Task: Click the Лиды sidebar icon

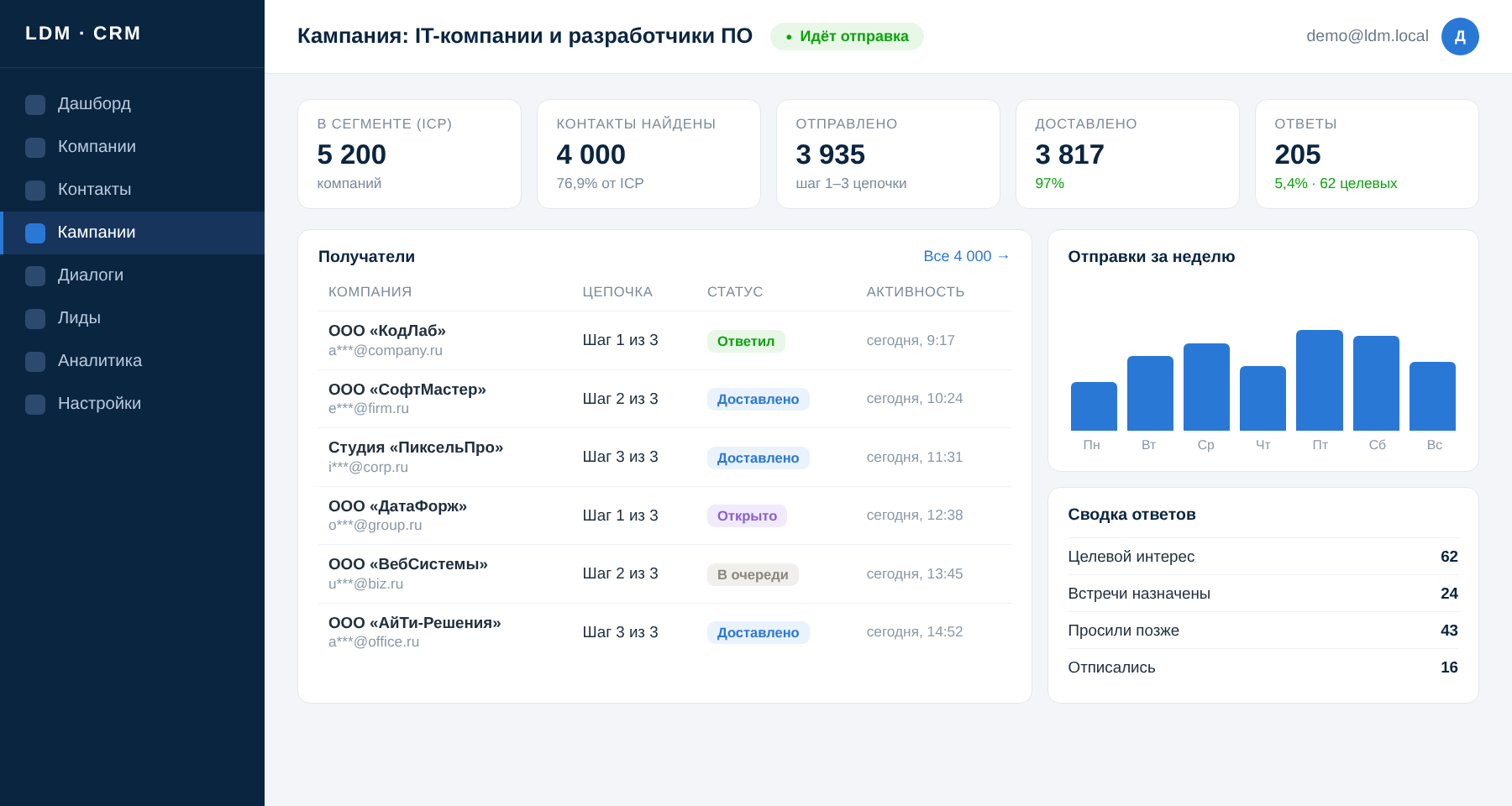Action: click(x=35, y=319)
